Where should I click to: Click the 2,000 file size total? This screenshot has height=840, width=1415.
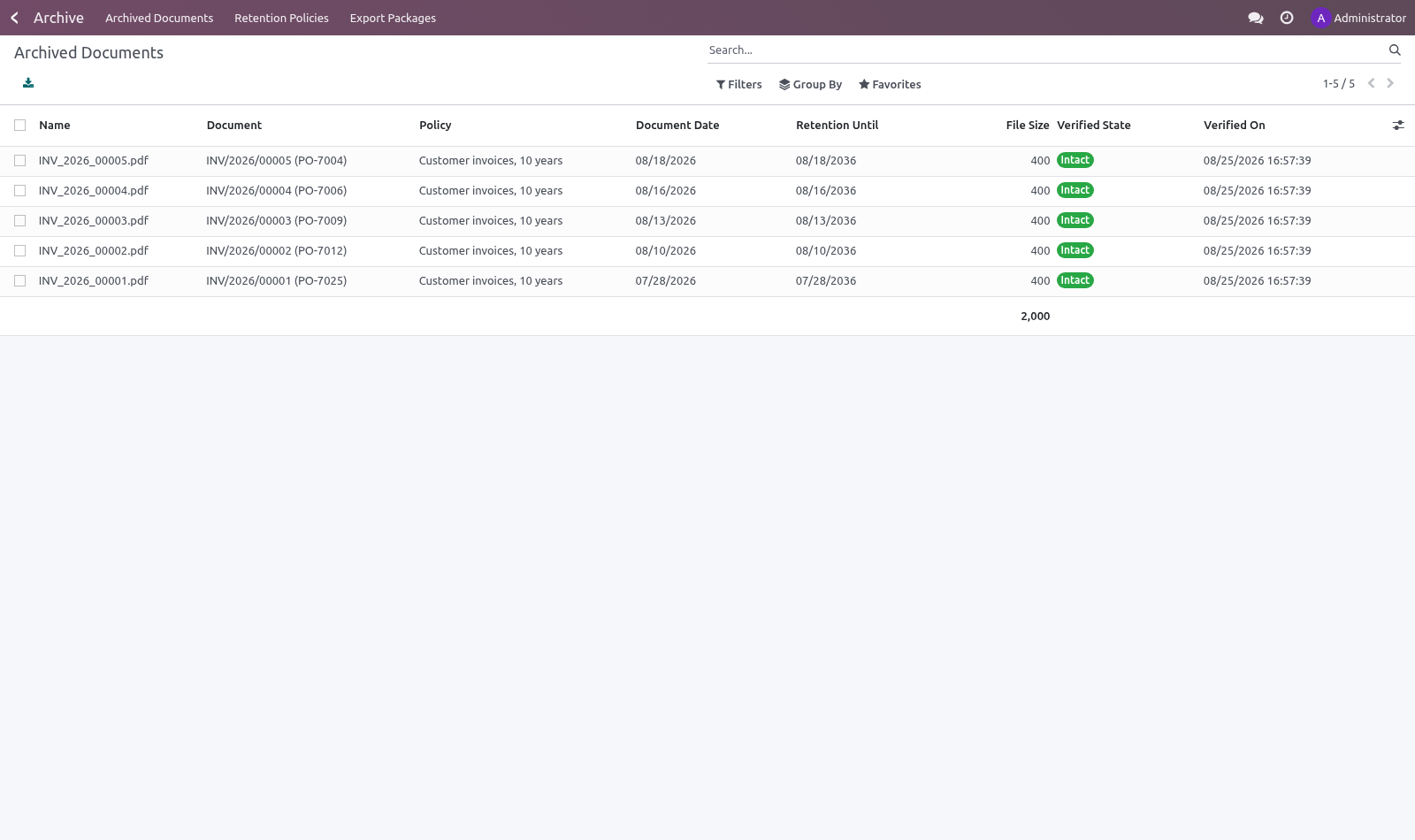(1036, 317)
